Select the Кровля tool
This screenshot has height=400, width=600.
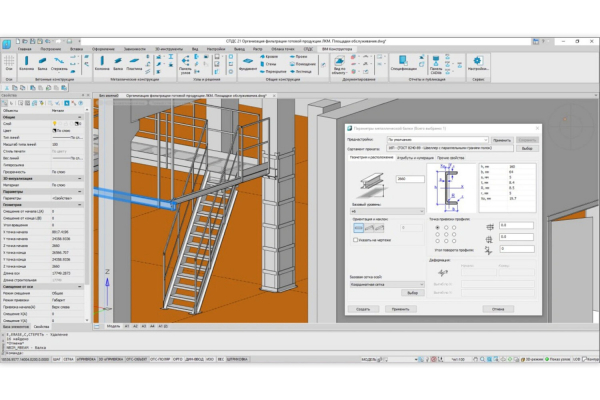tap(269, 57)
